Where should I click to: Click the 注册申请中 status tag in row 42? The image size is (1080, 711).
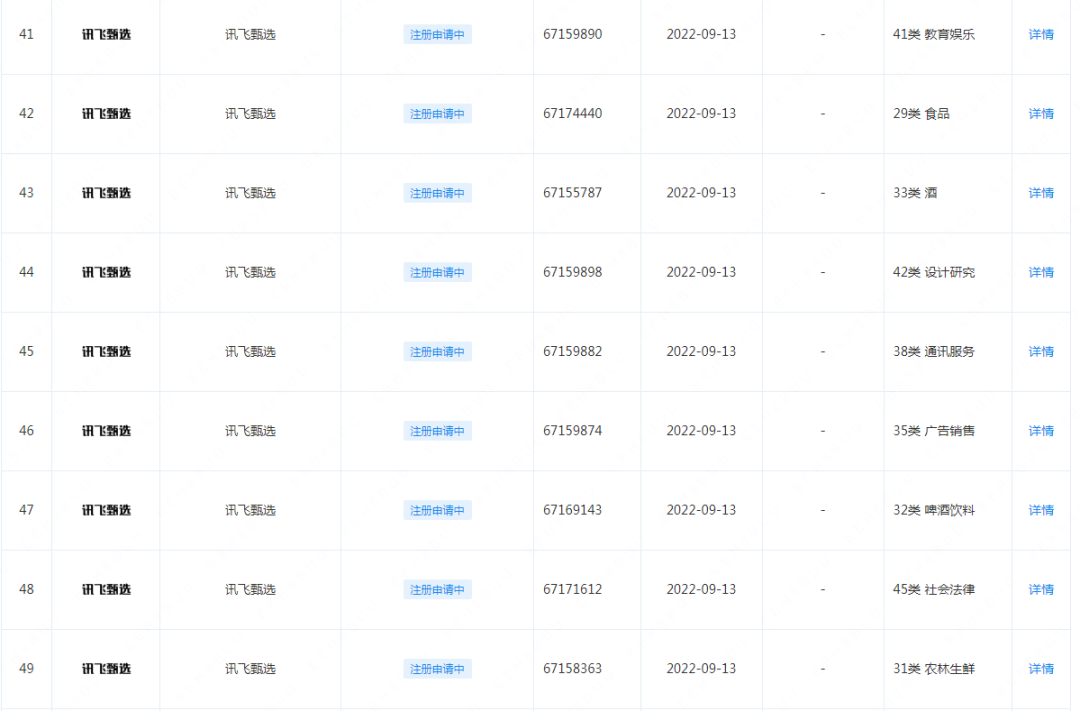[437, 114]
